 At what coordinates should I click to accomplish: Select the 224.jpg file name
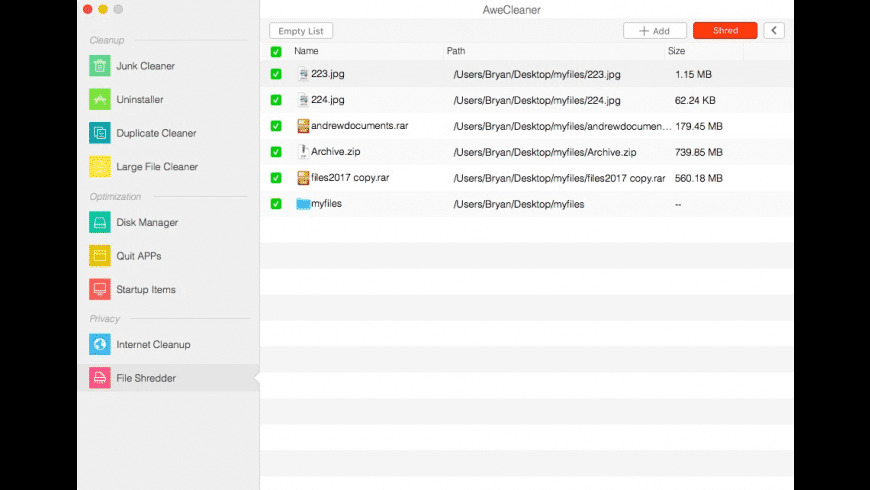(328, 100)
